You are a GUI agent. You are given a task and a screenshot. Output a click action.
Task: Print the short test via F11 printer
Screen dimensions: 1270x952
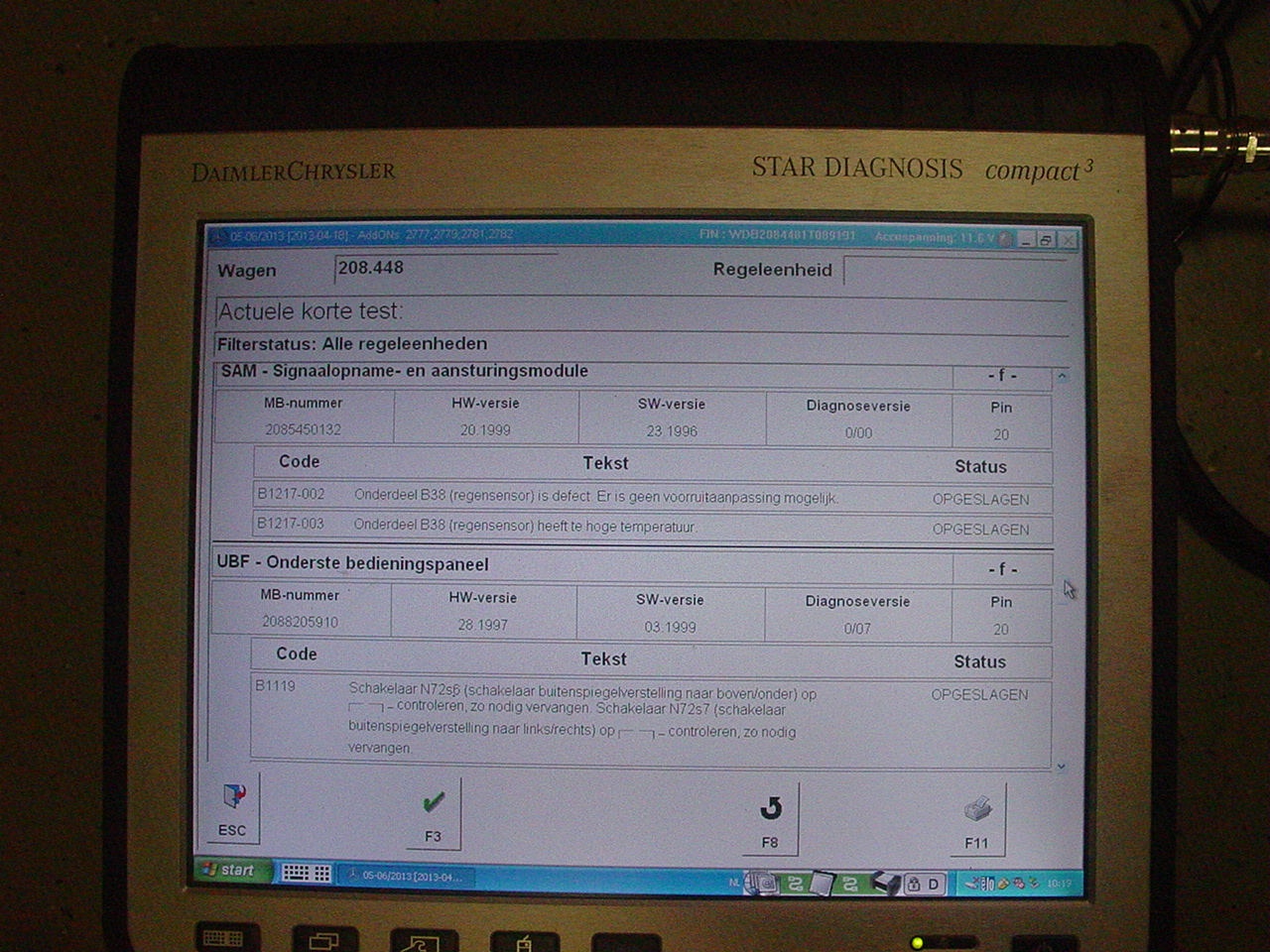(977, 809)
